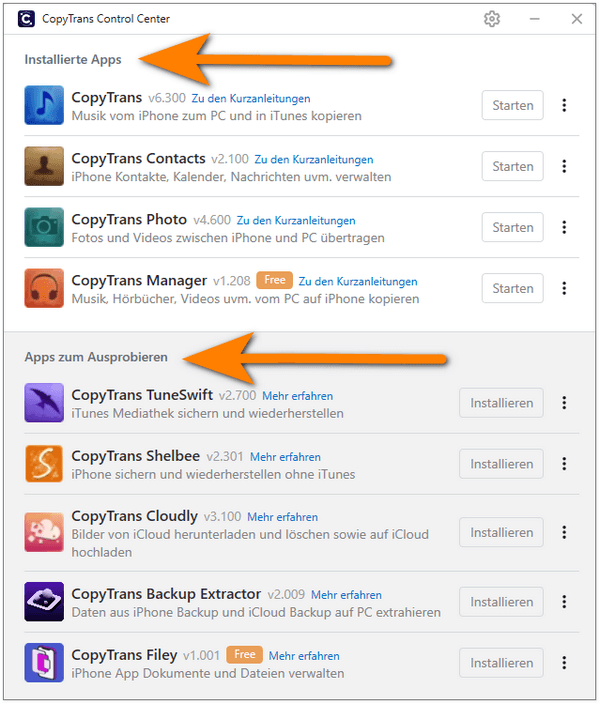Viewport: 600px width, 704px height.
Task: Minimize the CopyTrans Control Center window
Action: 534,19
